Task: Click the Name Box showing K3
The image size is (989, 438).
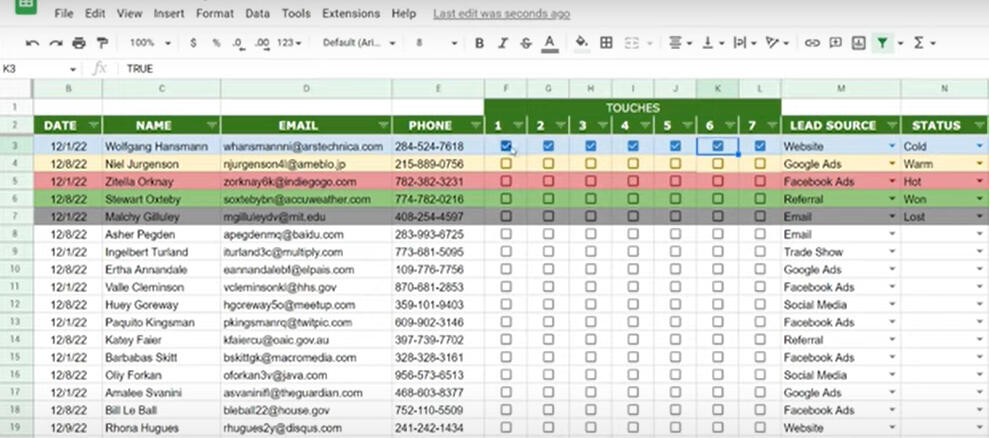Action: (38, 68)
